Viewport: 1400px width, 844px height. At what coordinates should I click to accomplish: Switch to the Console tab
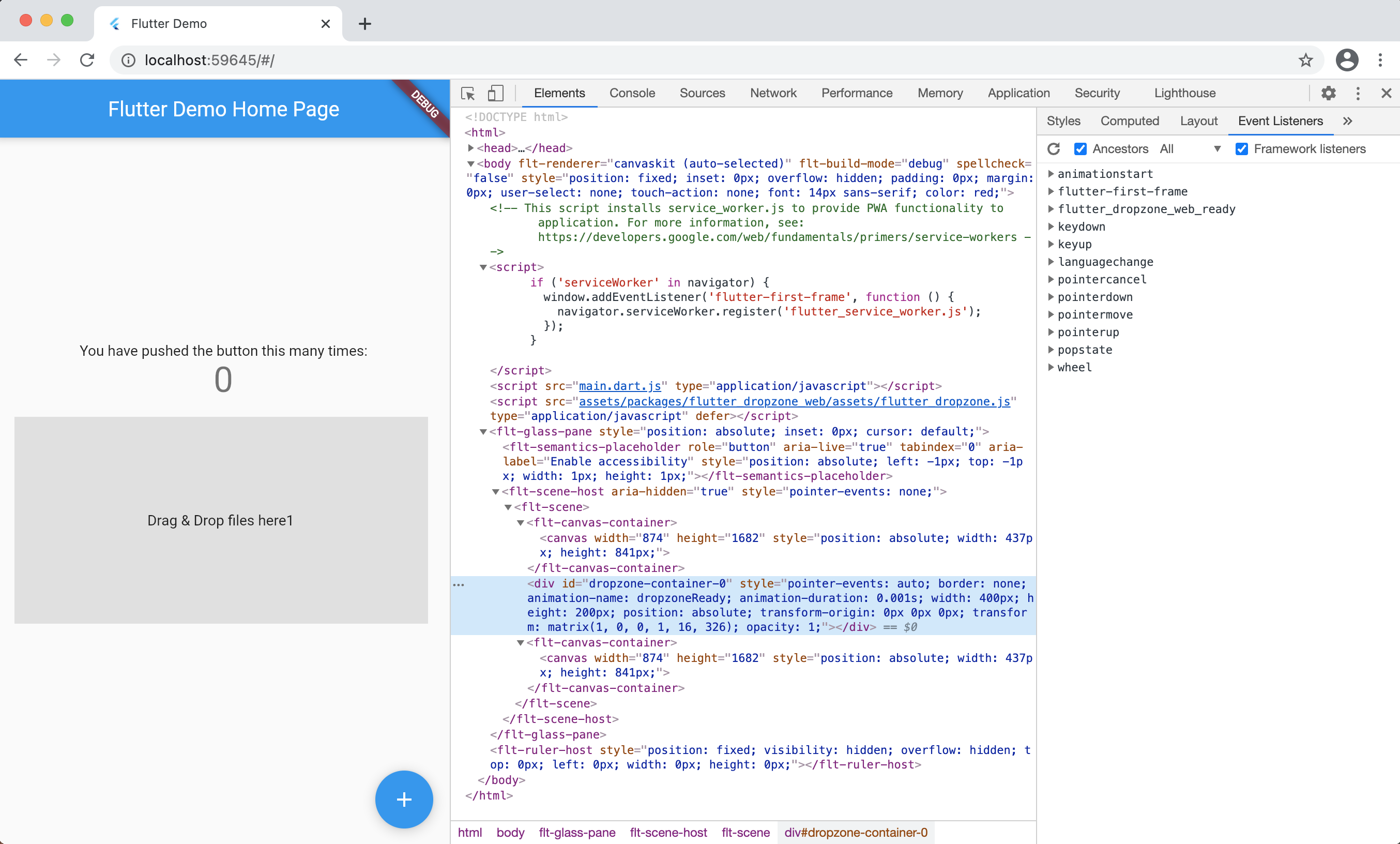(x=632, y=93)
